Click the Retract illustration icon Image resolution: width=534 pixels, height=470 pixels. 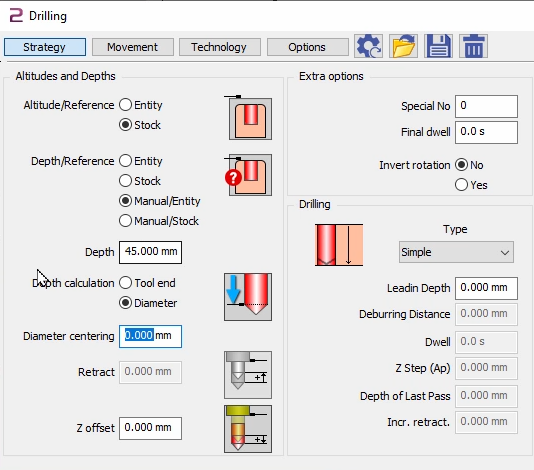point(248,375)
